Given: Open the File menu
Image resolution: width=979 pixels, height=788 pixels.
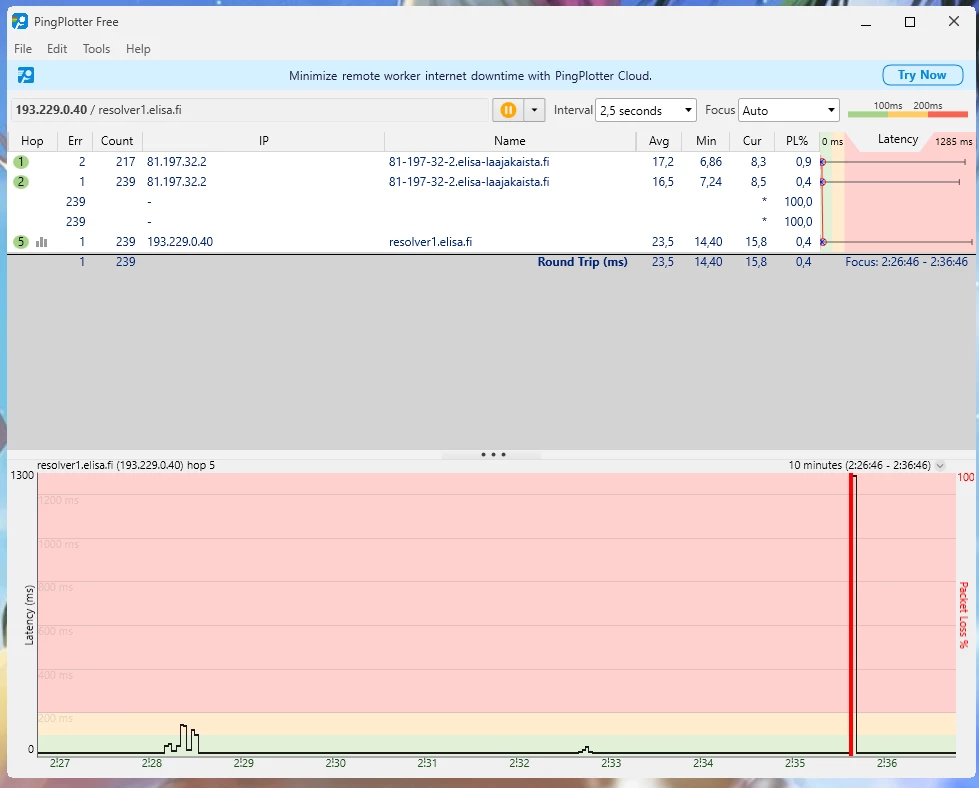Looking at the screenshot, I should pyautogui.click(x=23, y=49).
